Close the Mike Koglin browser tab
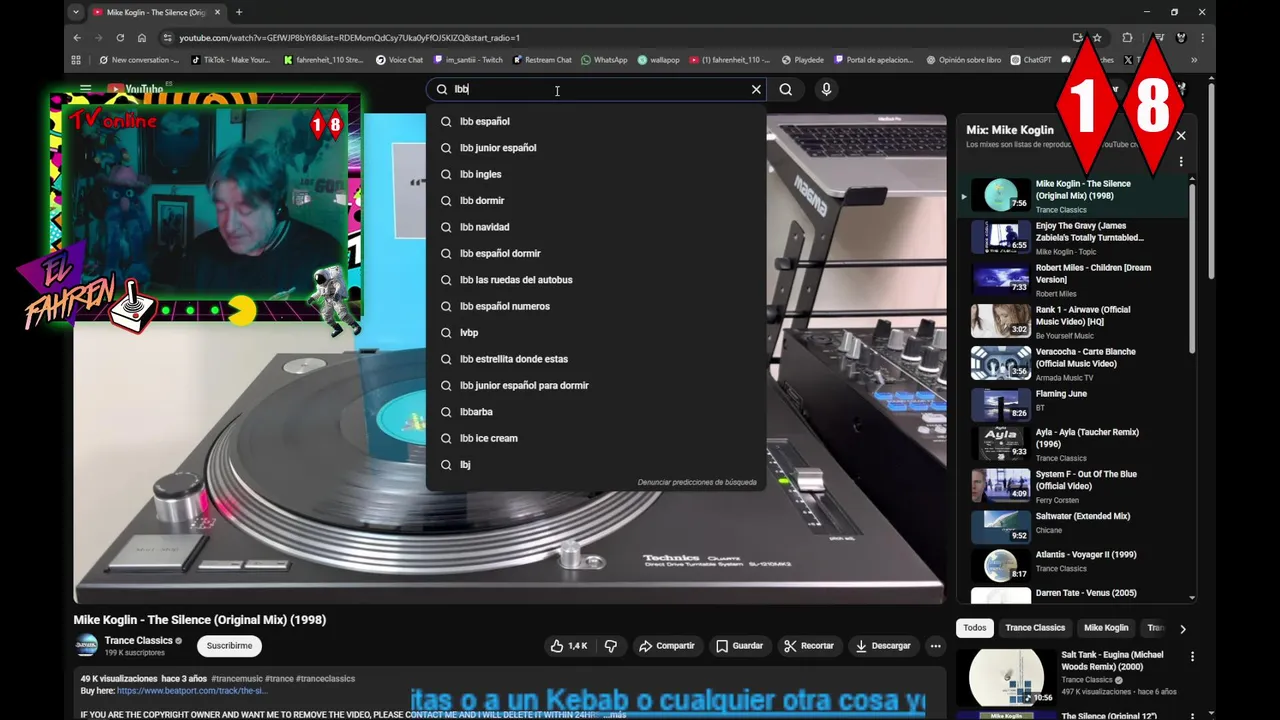Screen dimensions: 1280x720 point(217,12)
